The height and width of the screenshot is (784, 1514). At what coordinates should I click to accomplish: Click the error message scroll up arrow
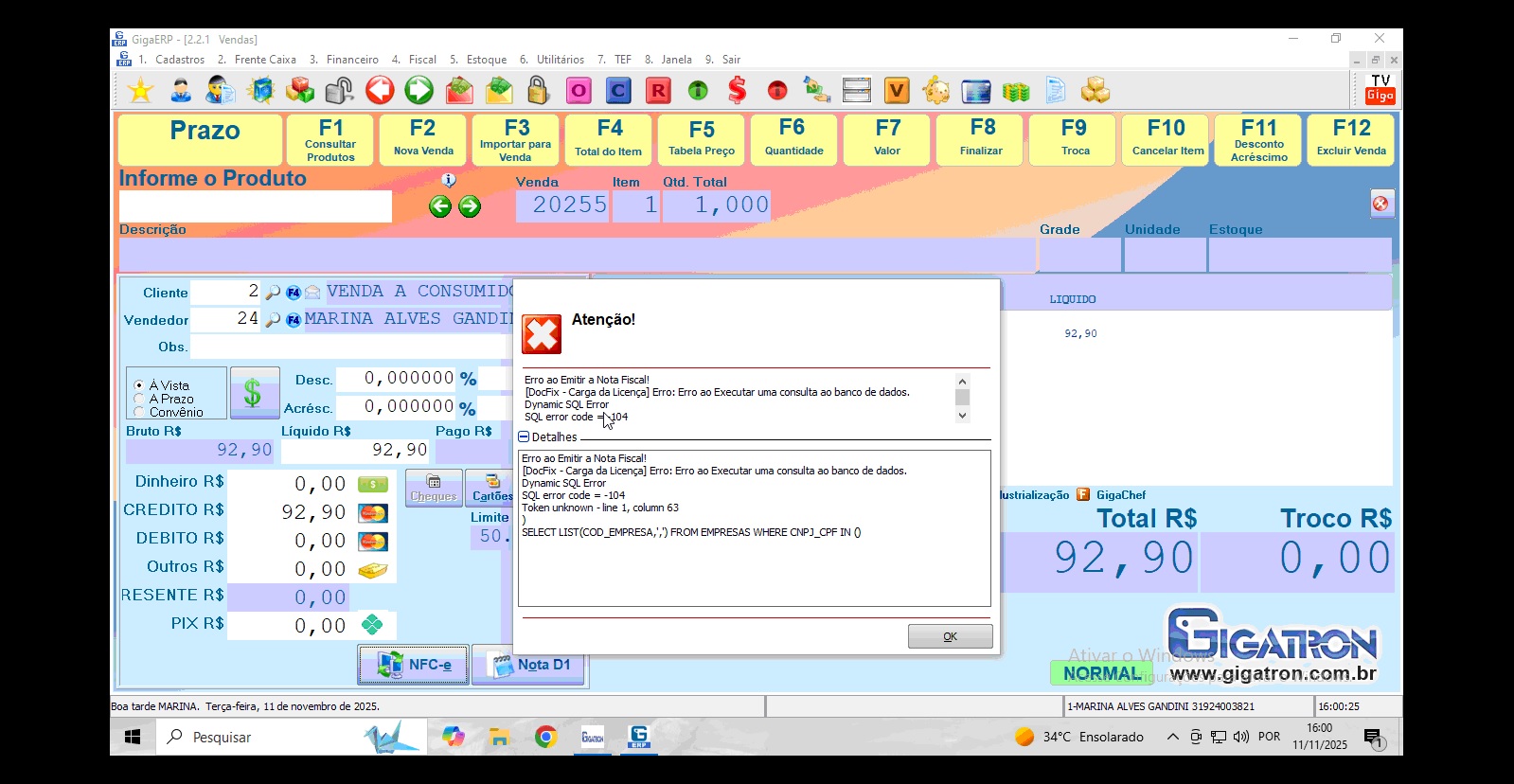[962, 381]
